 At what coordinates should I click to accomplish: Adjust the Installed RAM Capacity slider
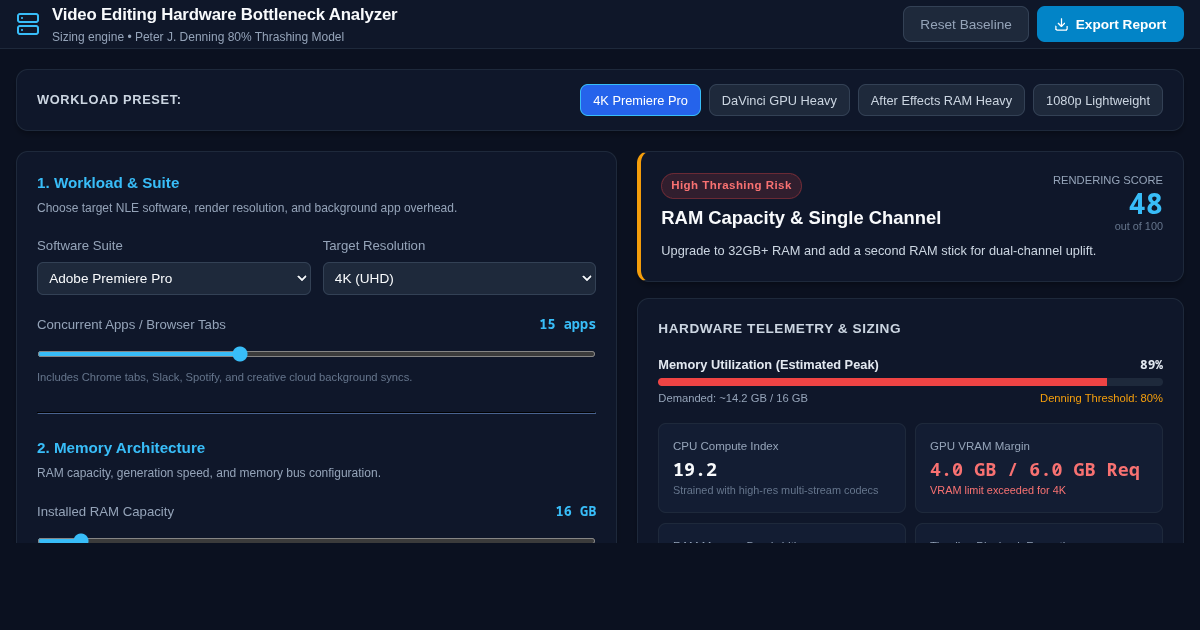tap(316, 540)
